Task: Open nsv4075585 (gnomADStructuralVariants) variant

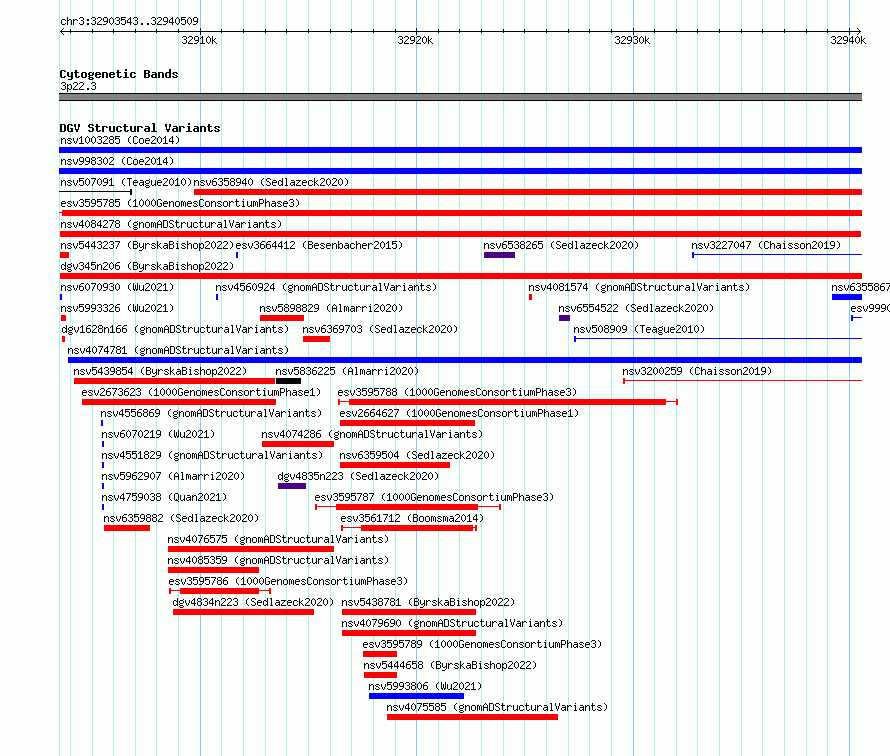Action: coord(497,707)
